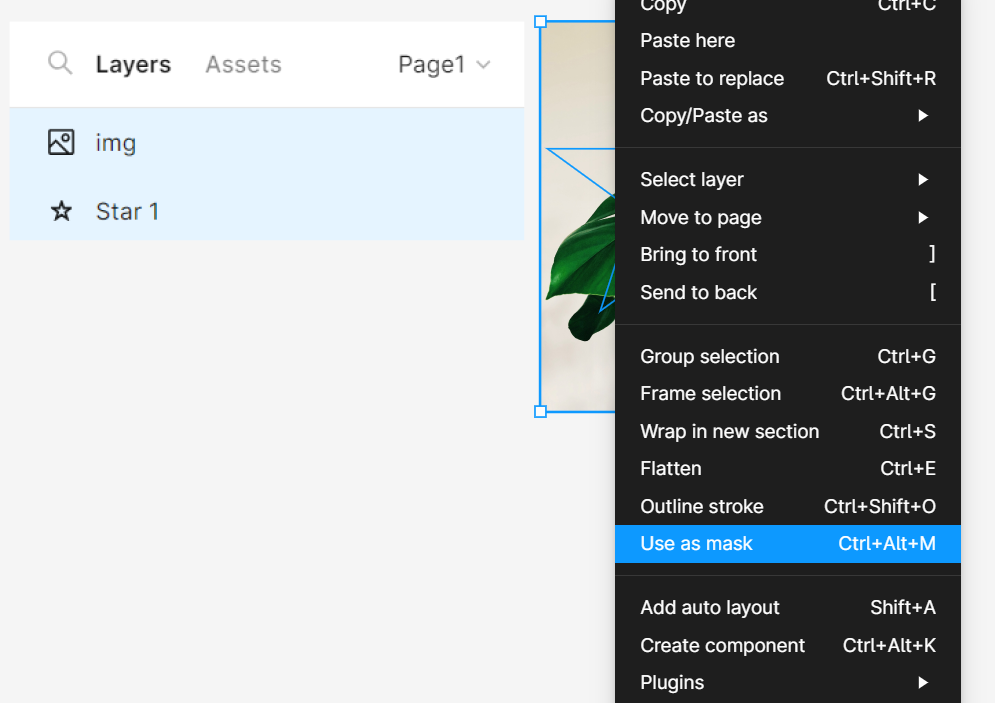Choose Create component

(x=787, y=645)
